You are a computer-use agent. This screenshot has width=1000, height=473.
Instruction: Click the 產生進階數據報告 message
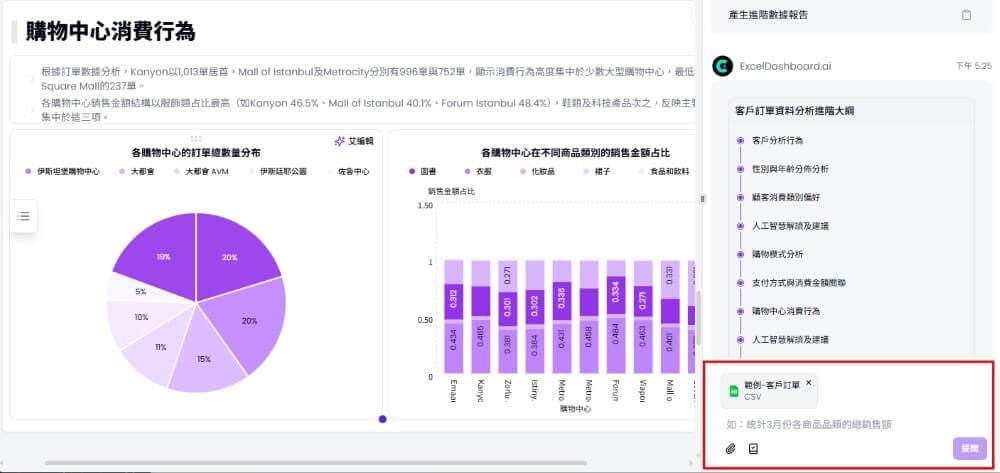click(768, 15)
